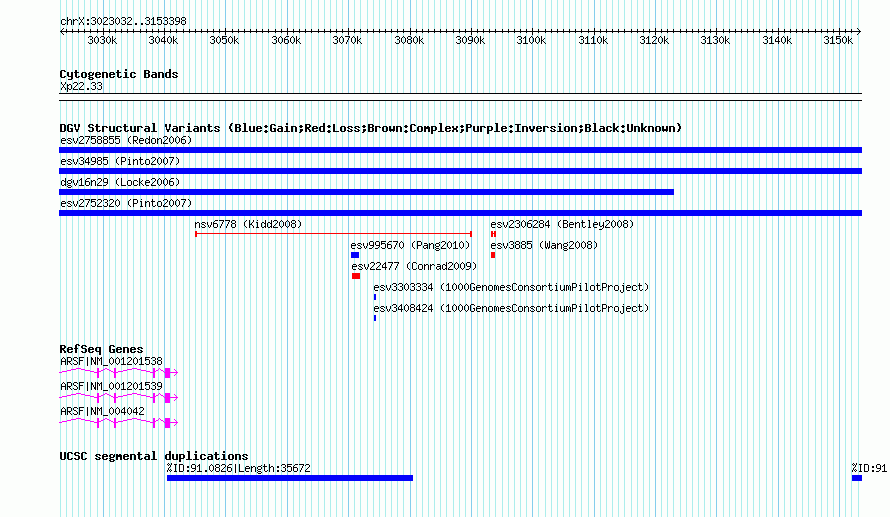Open the ARSF|NM_001201538 label
Viewport: 890px width, 517px height.
coord(111,361)
